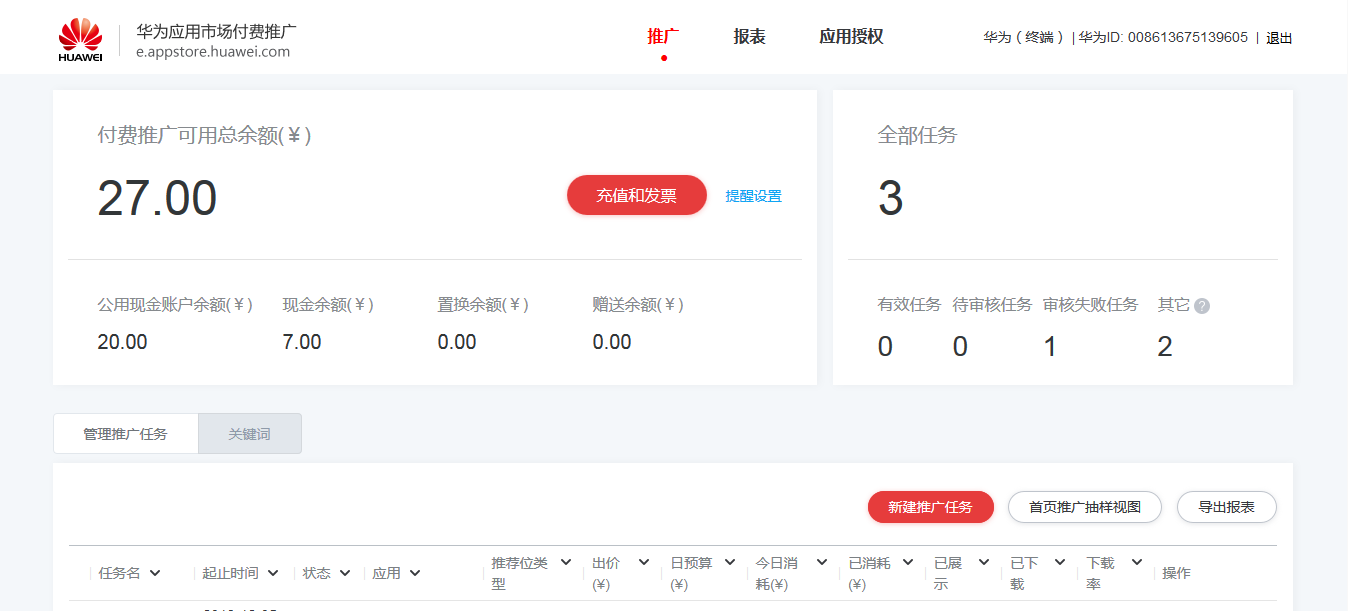Viewport: 1348px width, 611px height.
Task: Click the 充值和发票 recharge button
Action: click(637, 195)
